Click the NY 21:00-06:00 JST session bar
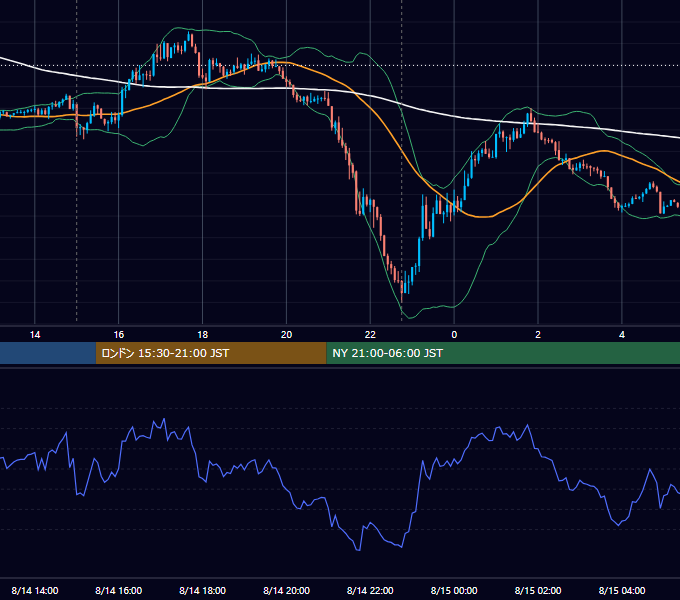Screen dimensions: 680x600 503,353
